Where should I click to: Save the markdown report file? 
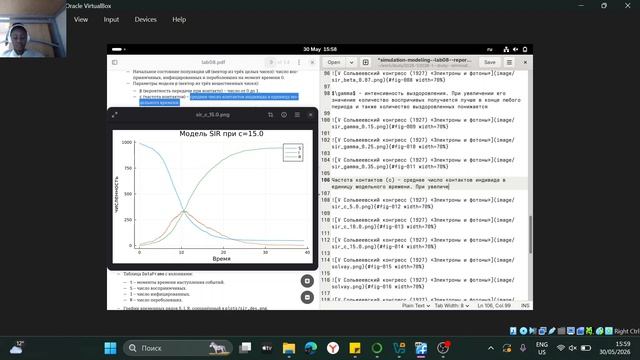(489, 62)
